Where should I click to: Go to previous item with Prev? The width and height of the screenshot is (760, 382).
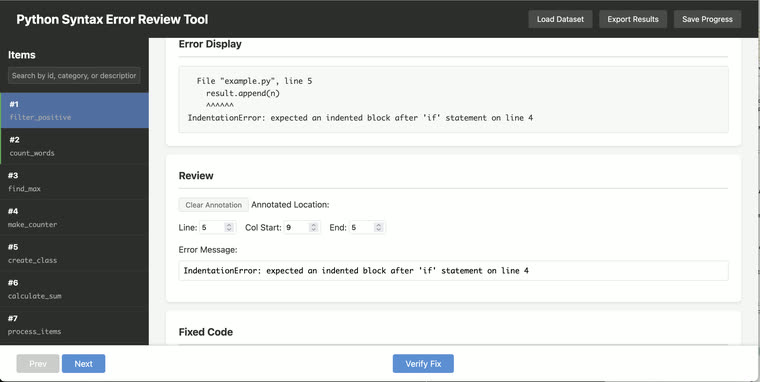[38, 364]
